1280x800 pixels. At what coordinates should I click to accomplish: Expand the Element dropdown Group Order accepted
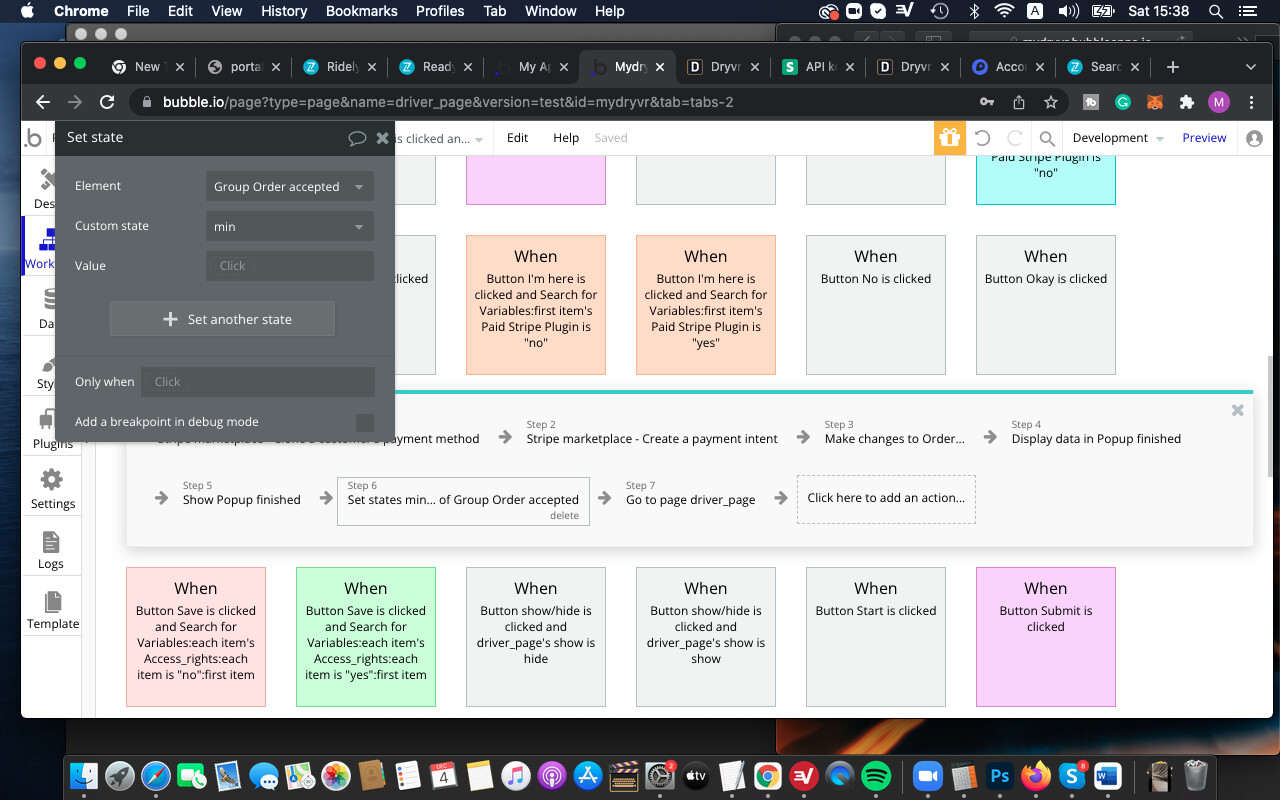coord(289,186)
